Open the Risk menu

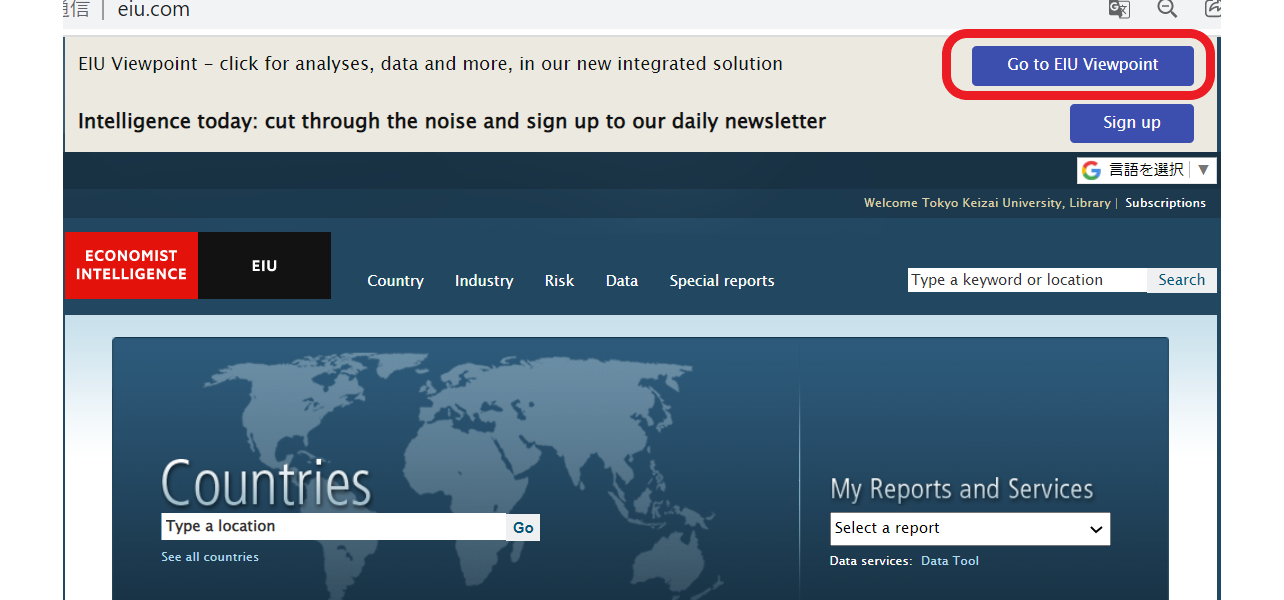(559, 281)
